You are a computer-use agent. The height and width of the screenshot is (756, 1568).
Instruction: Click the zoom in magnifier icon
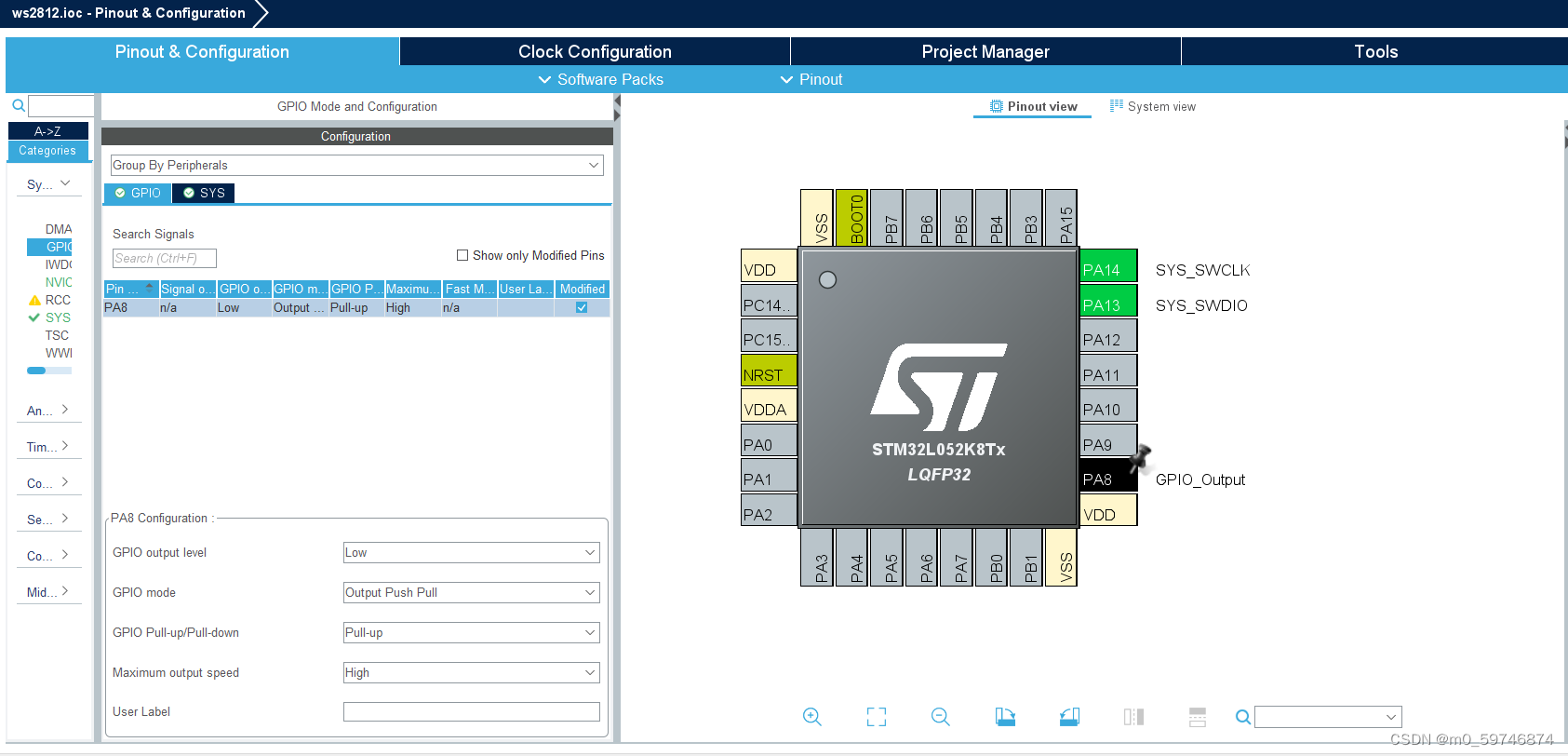[x=812, y=717]
